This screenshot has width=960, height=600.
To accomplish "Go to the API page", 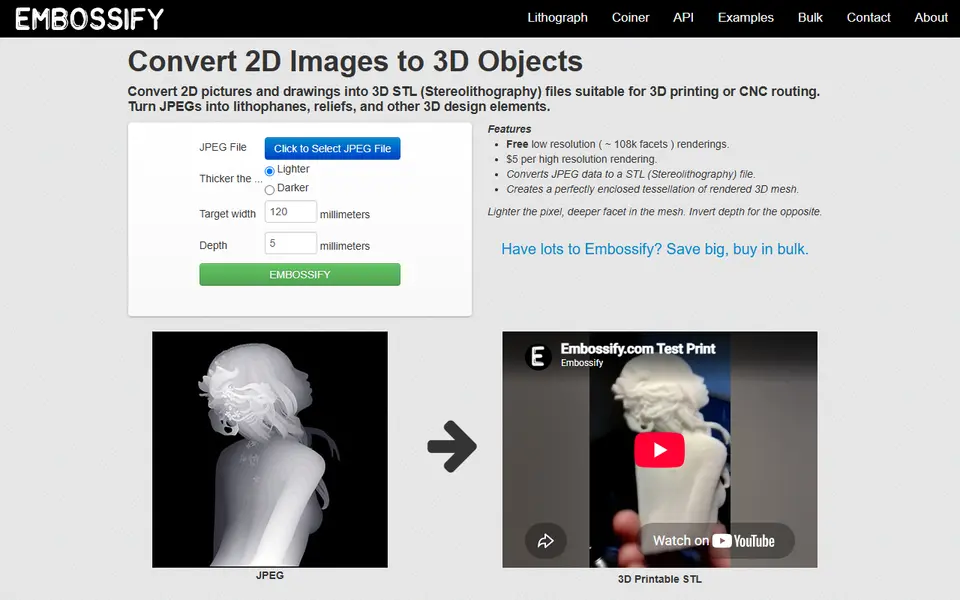I will click(683, 18).
